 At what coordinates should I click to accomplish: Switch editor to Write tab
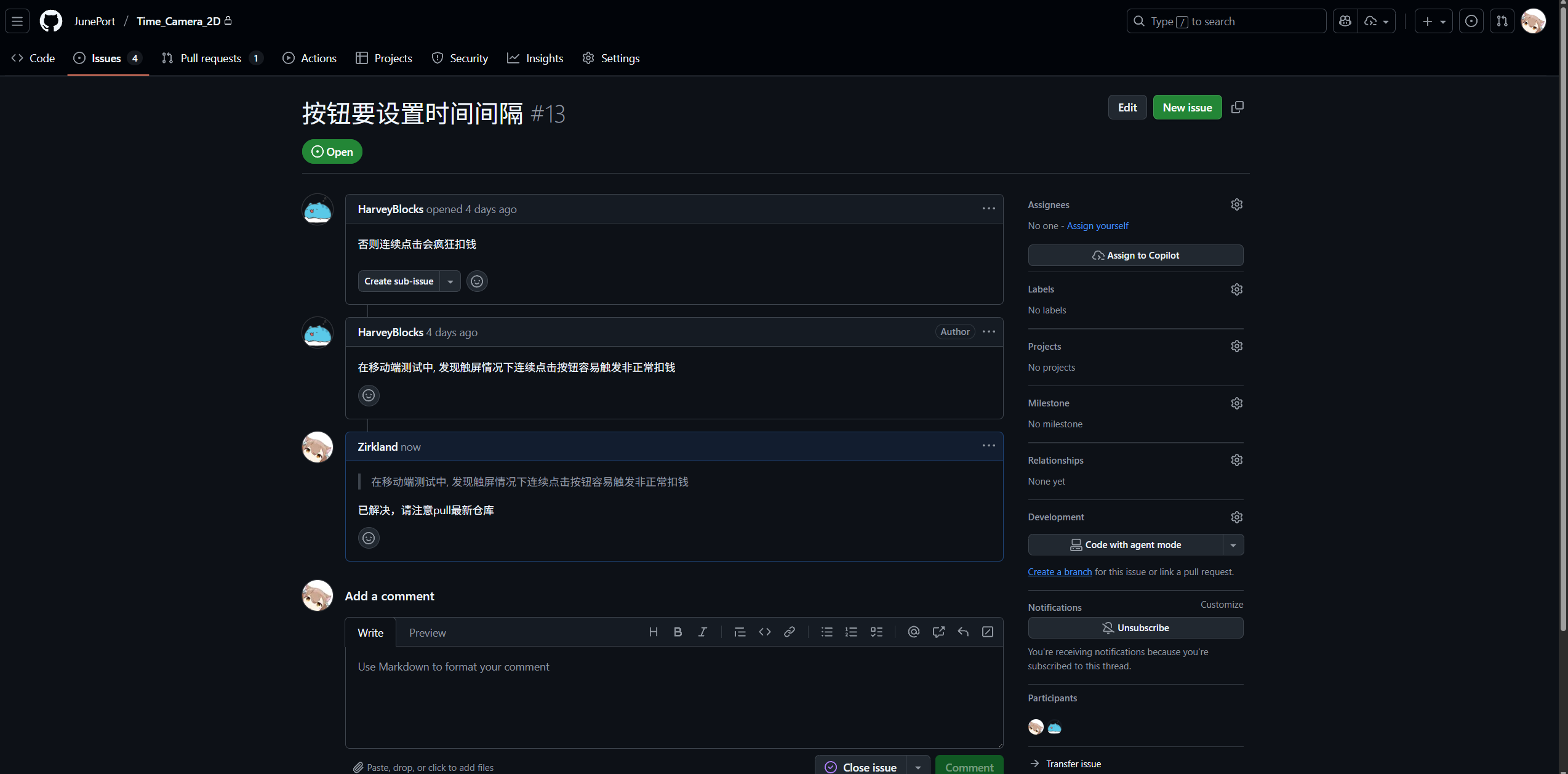pyautogui.click(x=370, y=632)
